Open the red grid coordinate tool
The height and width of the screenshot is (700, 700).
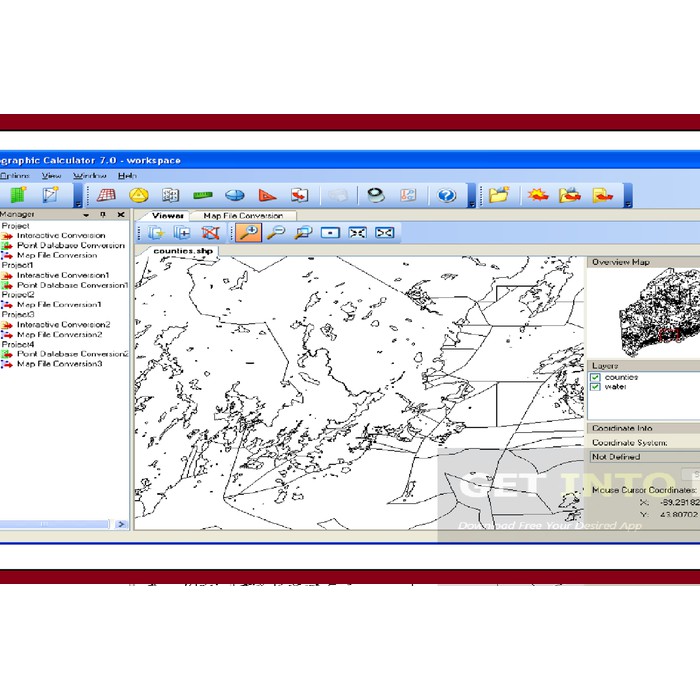[106, 195]
